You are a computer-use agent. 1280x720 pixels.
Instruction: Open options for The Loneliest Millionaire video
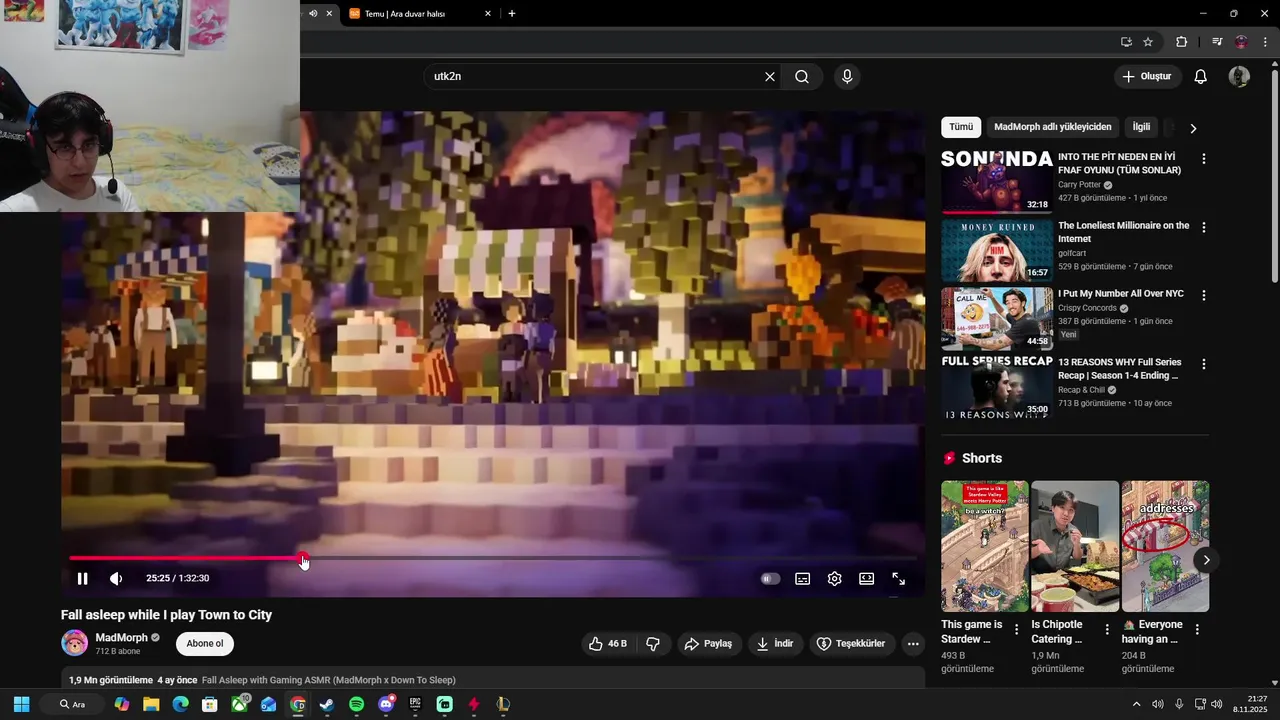1204,227
